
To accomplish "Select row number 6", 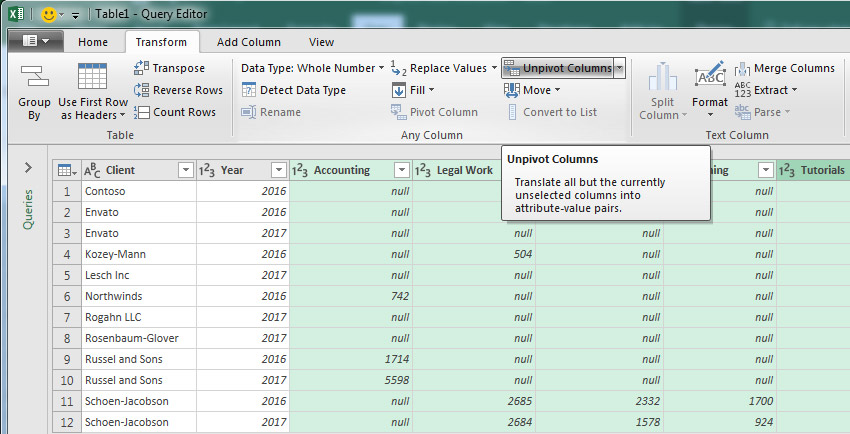I will tap(67, 296).
